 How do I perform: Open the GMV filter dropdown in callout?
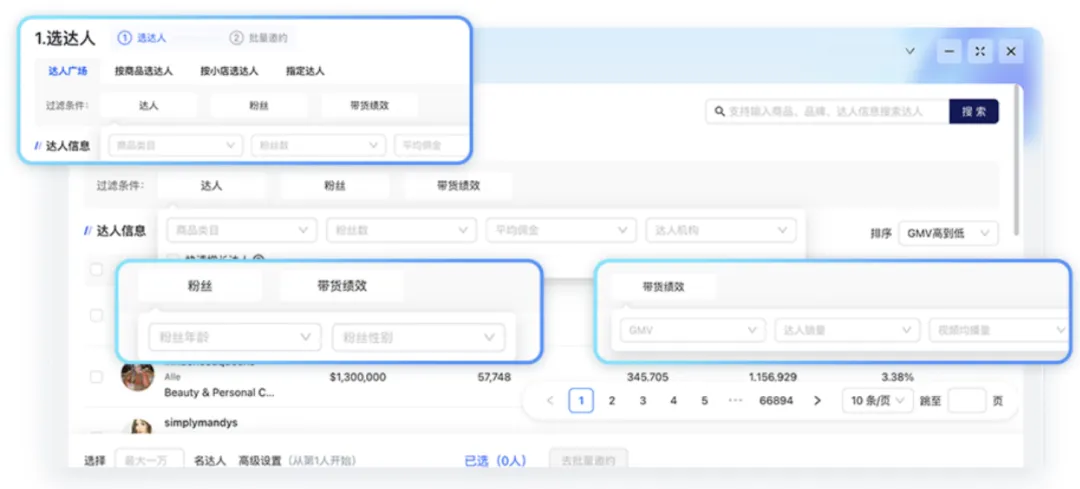point(692,331)
